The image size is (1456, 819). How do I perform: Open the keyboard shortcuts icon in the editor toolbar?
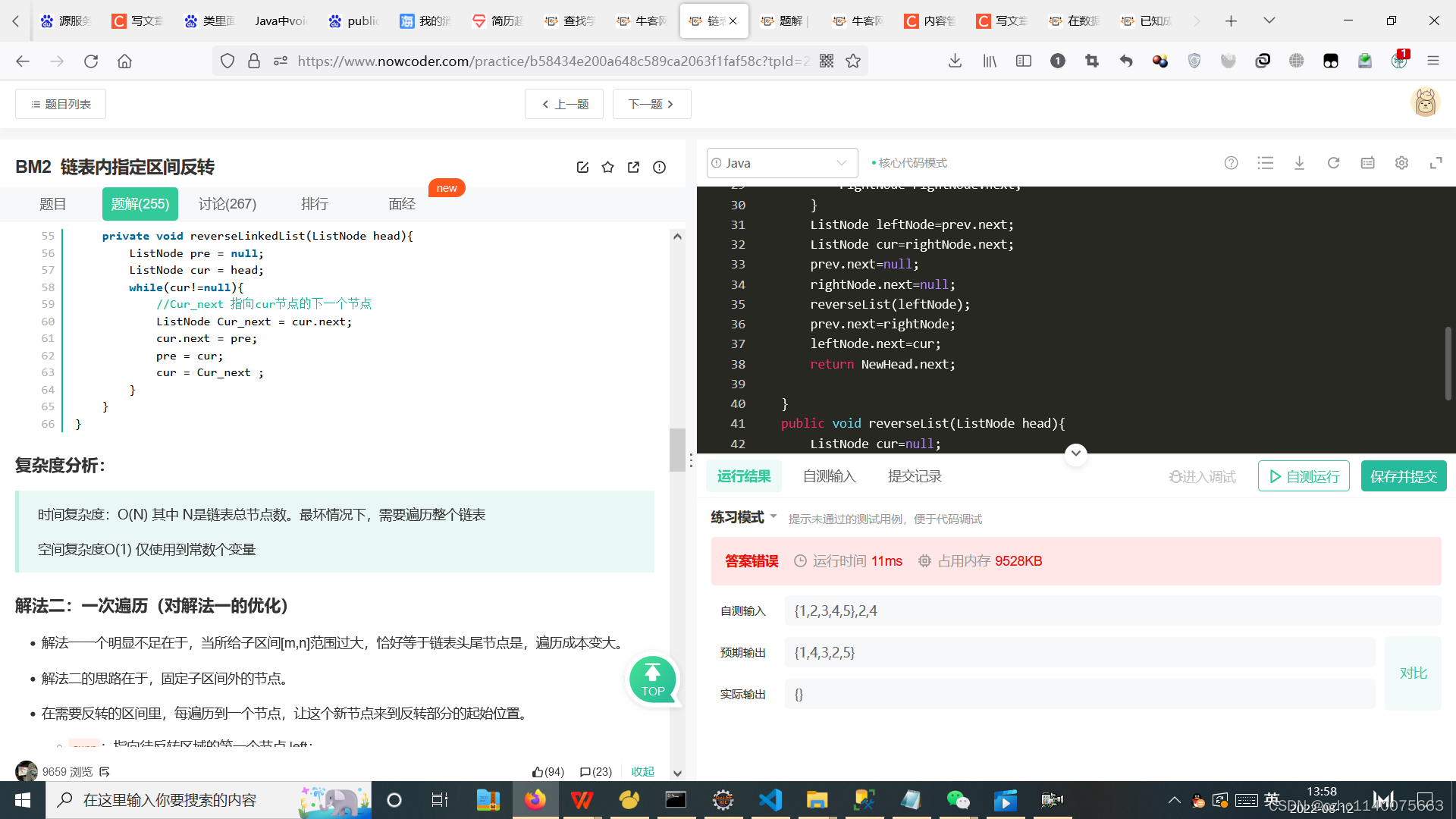[x=1367, y=162]
